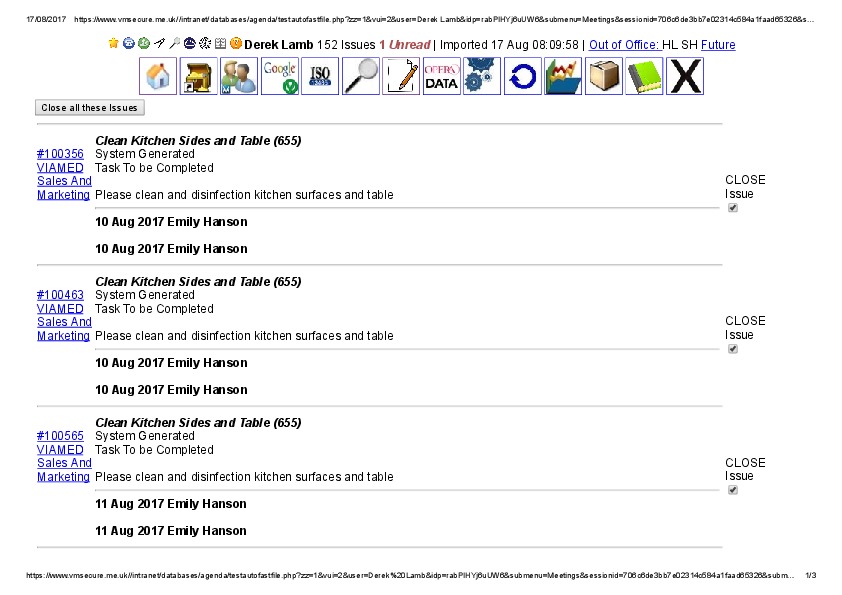This screenshot has height=595, width=842.
Task: Open the ISO standards icon
Action: pos(320,76)
